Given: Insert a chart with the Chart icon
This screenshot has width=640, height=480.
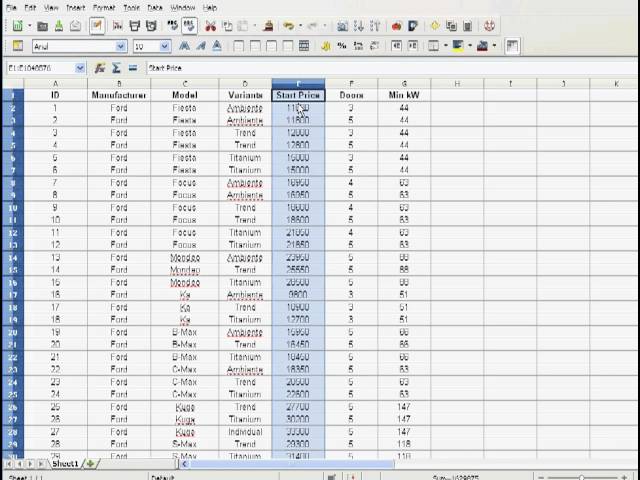Looking at the screenshot, I should [x=396, y=26].
